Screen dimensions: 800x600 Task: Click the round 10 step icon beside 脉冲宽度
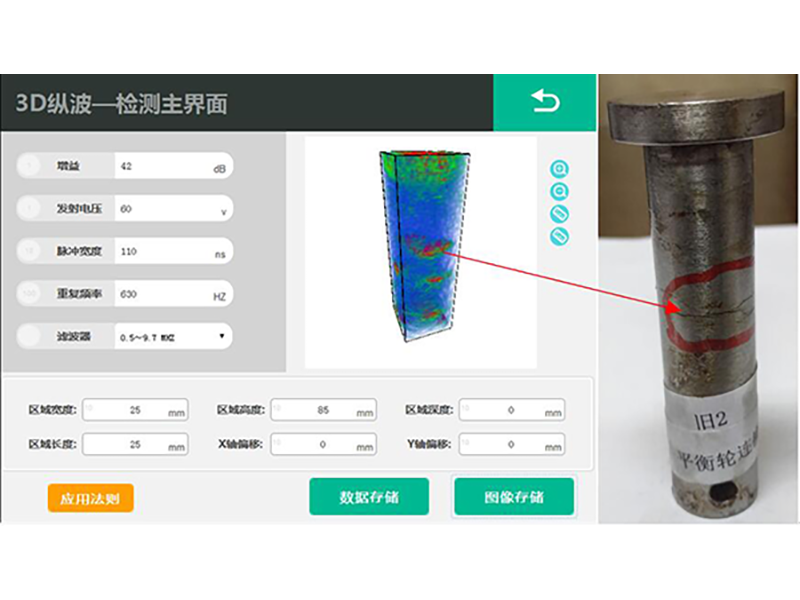[x=32, y=252]
